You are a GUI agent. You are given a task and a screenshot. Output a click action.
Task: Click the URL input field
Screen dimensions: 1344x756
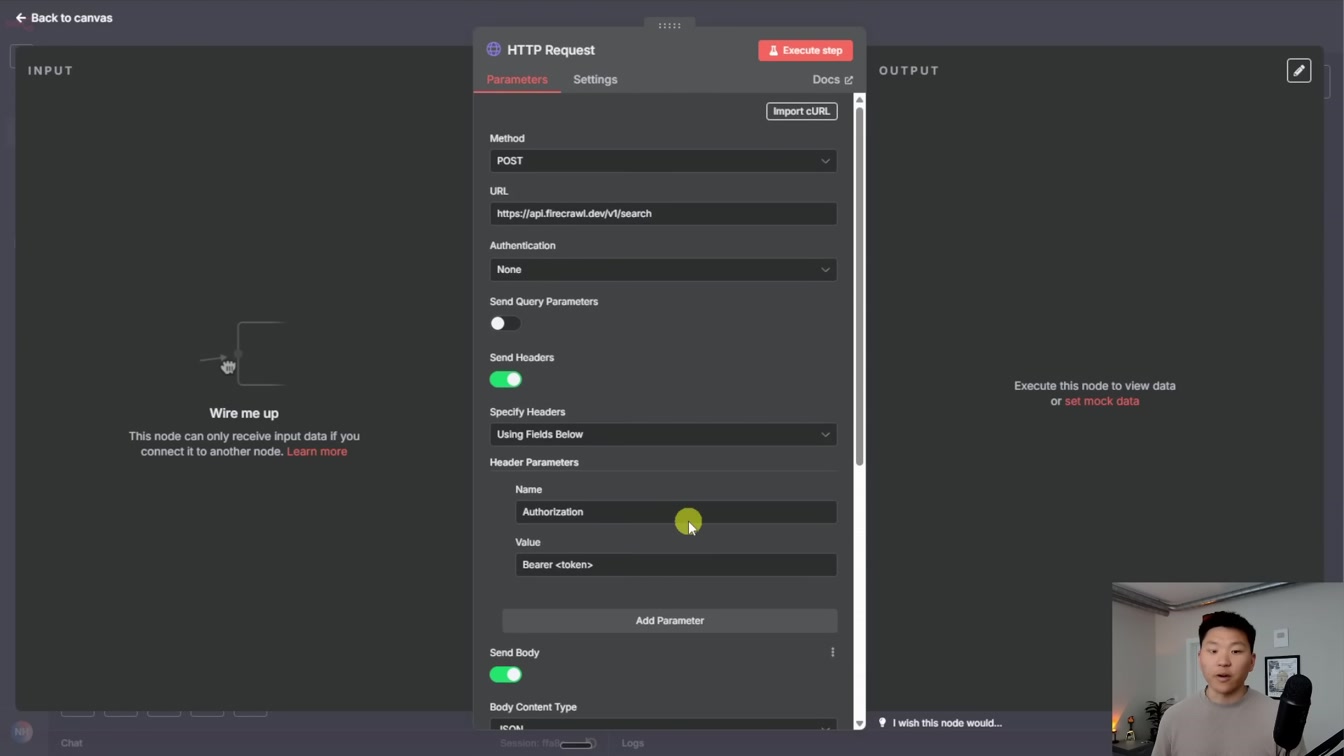click(663, 214)
